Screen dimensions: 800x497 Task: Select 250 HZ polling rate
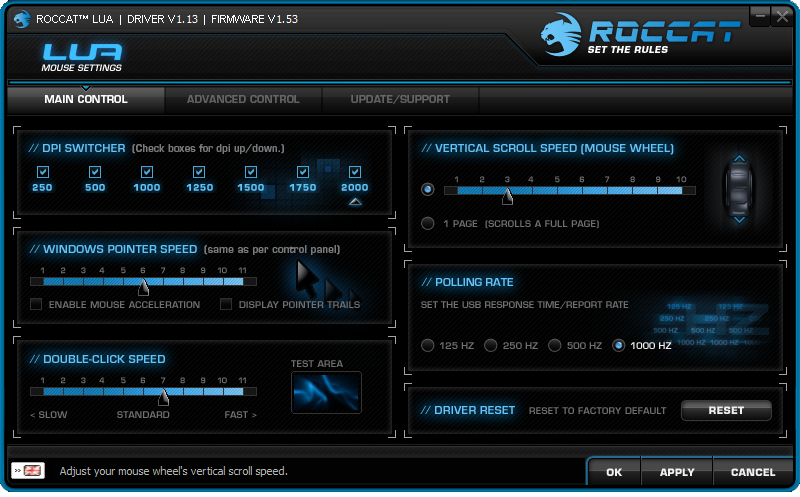point(491,345)
